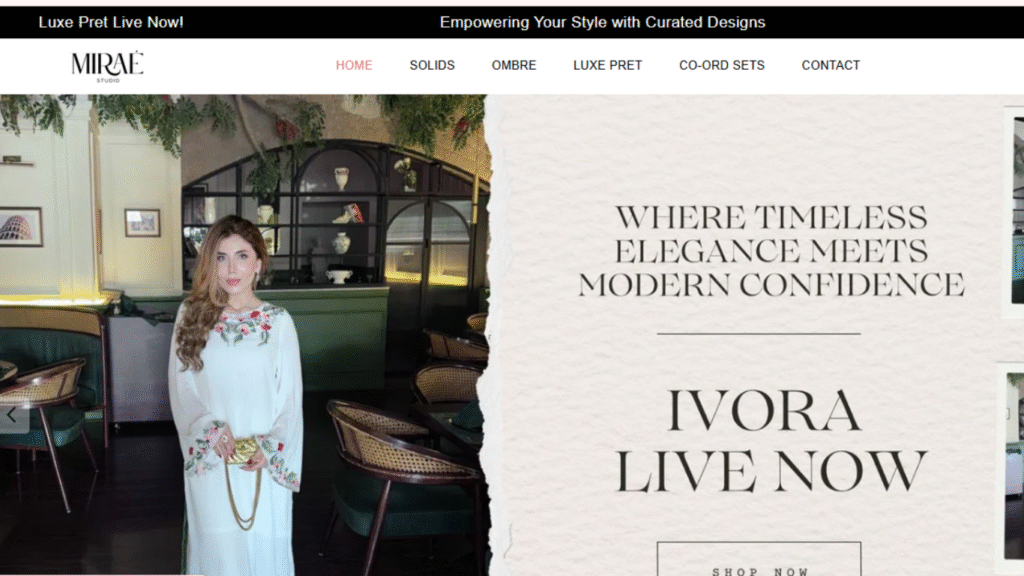1024x576 pixels.
Task: Click the 'Empowering Your Style' banner text
Action: 602,22
